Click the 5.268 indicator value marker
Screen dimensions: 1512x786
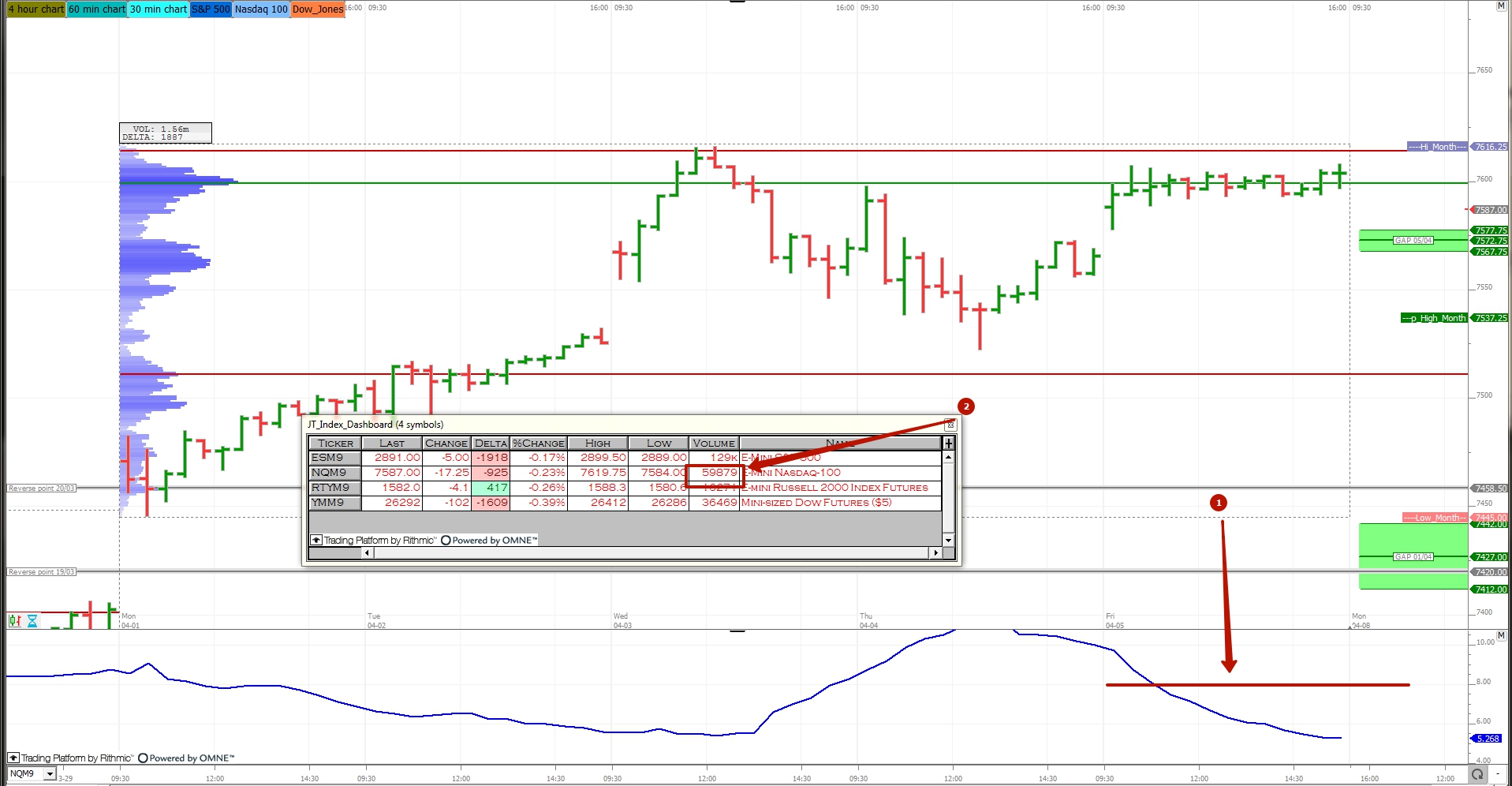pos(1487,739)
